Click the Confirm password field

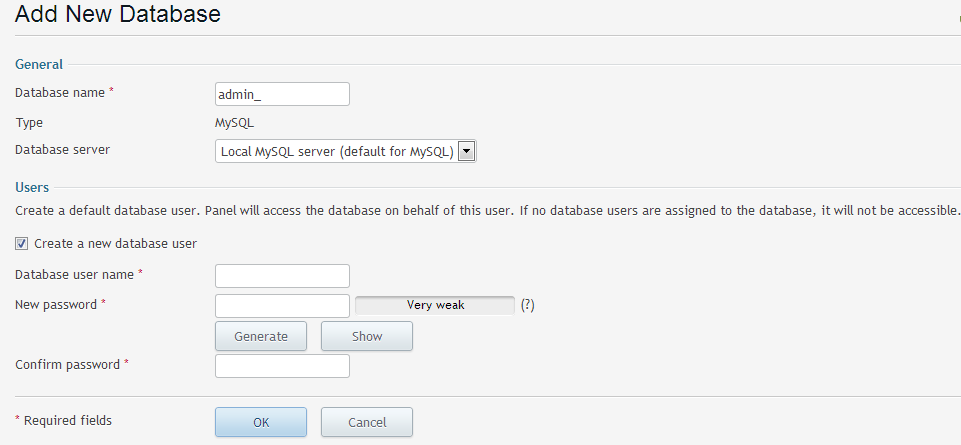coord(282,365)
